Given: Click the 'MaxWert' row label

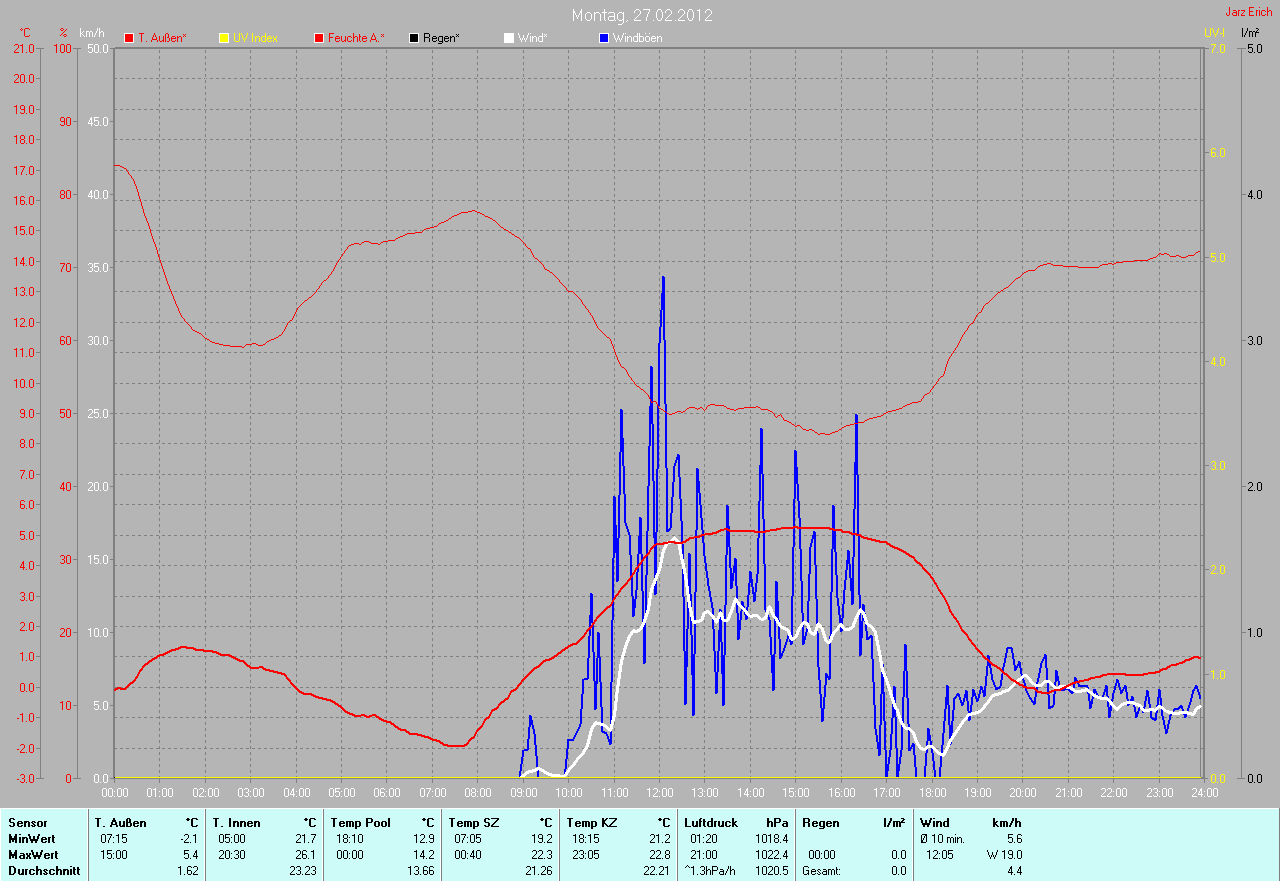Looking at the screenshot, I should click(33, 855).
